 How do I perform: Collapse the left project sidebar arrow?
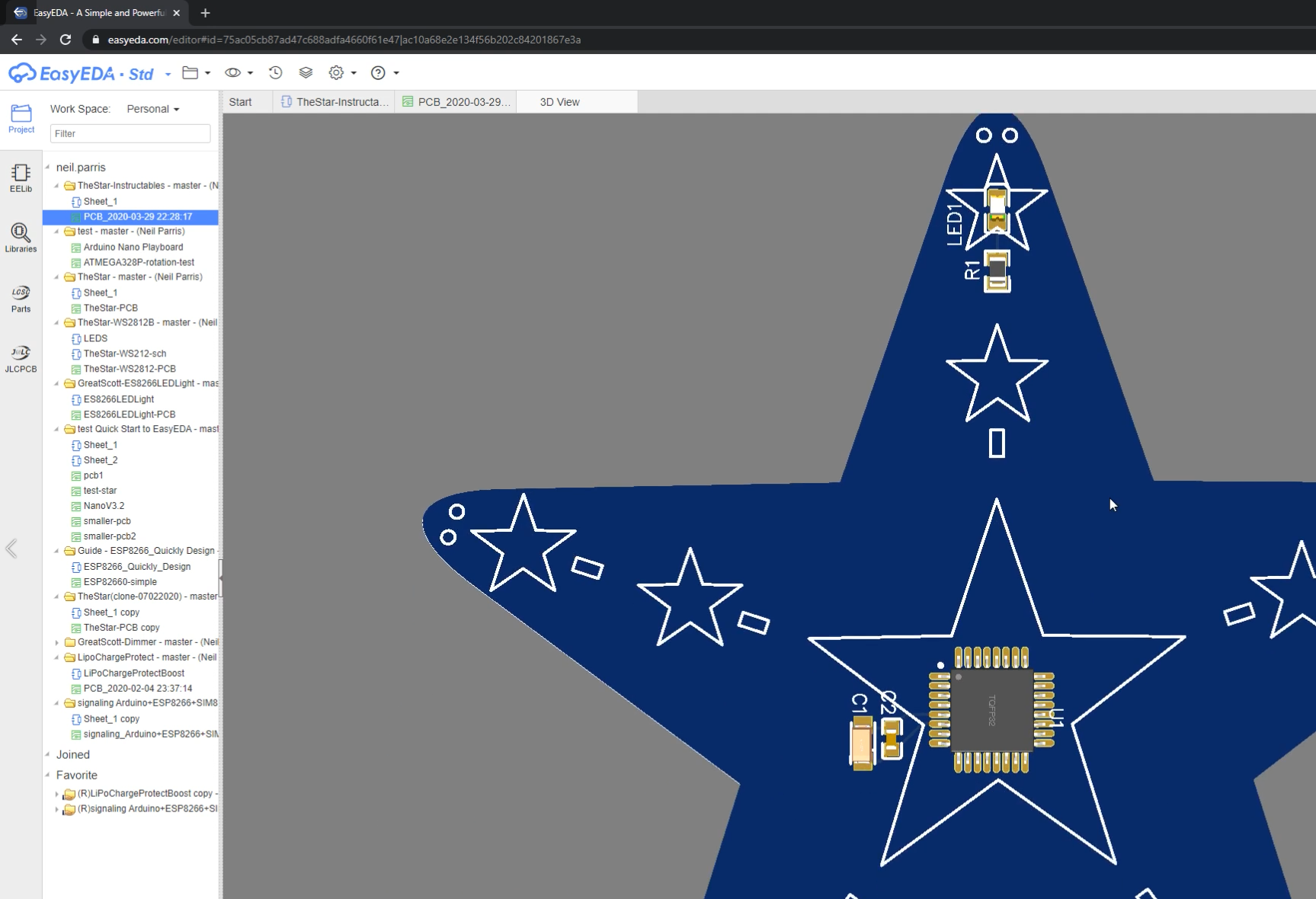click(x=11, y=549)
